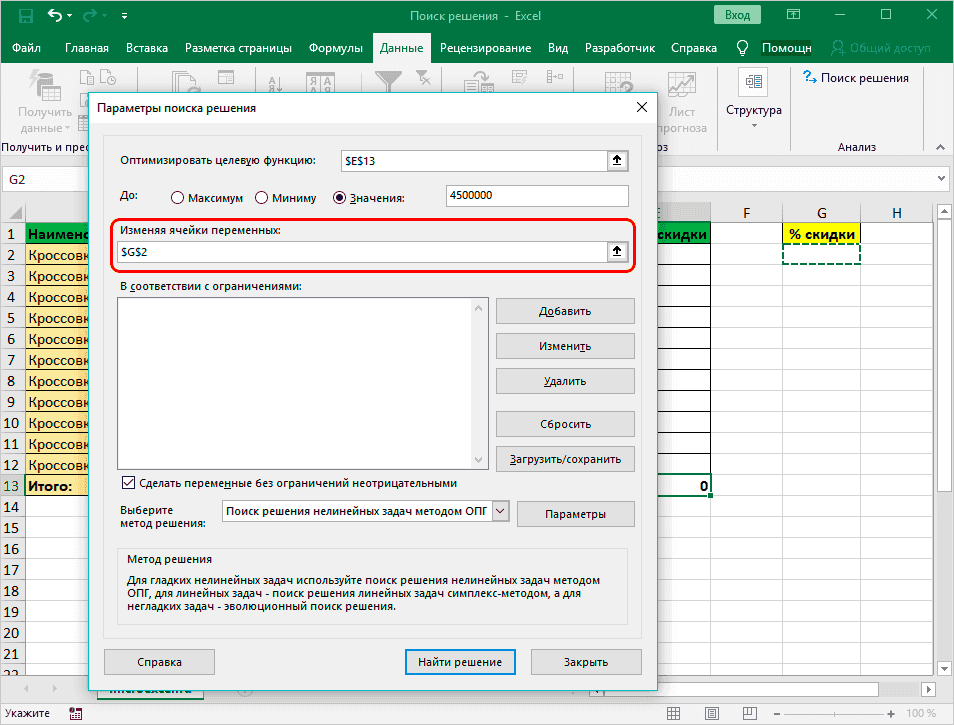Click the lightbulb Помощник icon
This screenshot has width=954, height=725.
742,48
